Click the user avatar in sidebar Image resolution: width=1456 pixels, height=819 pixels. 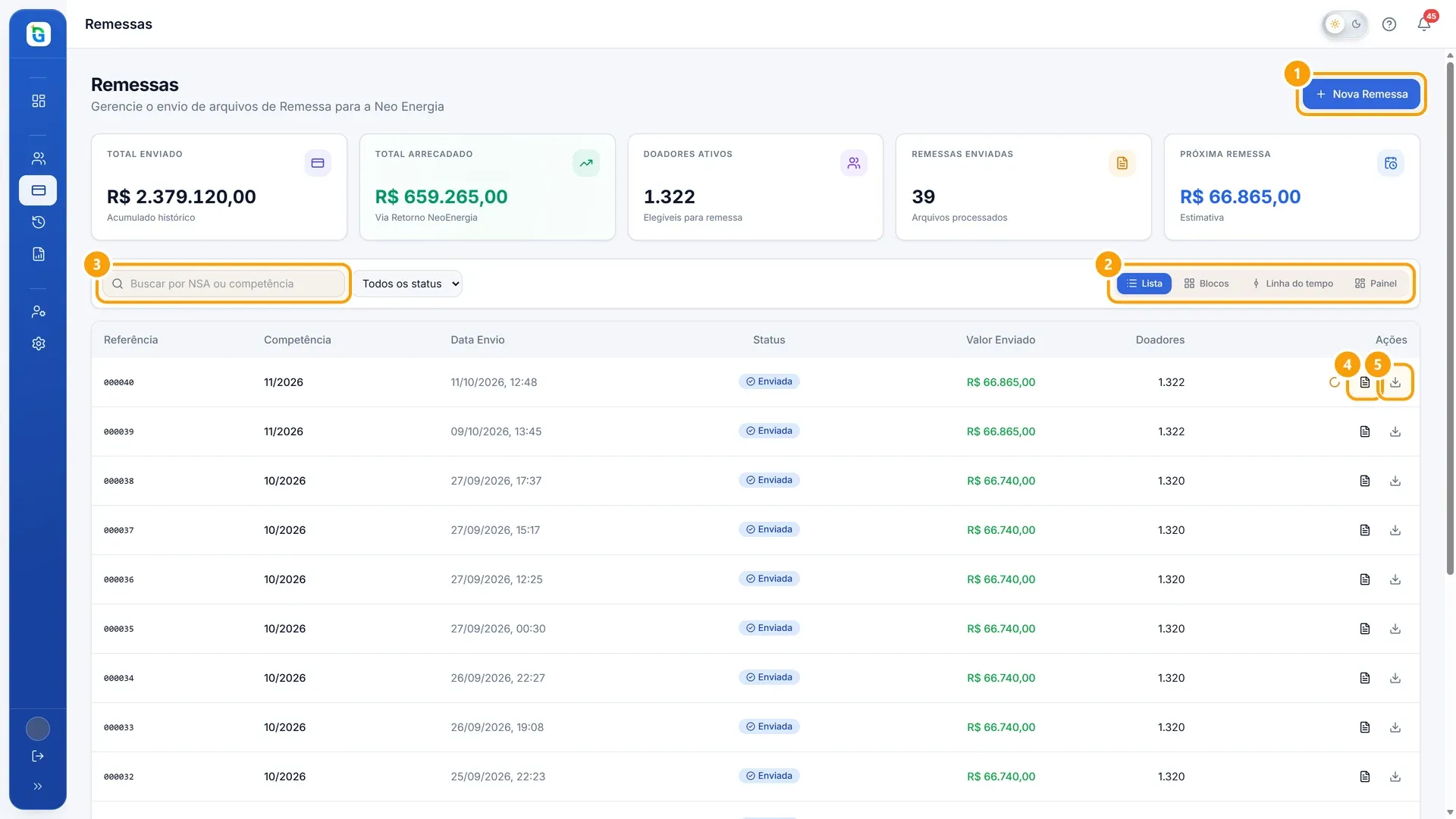point(38,729)
